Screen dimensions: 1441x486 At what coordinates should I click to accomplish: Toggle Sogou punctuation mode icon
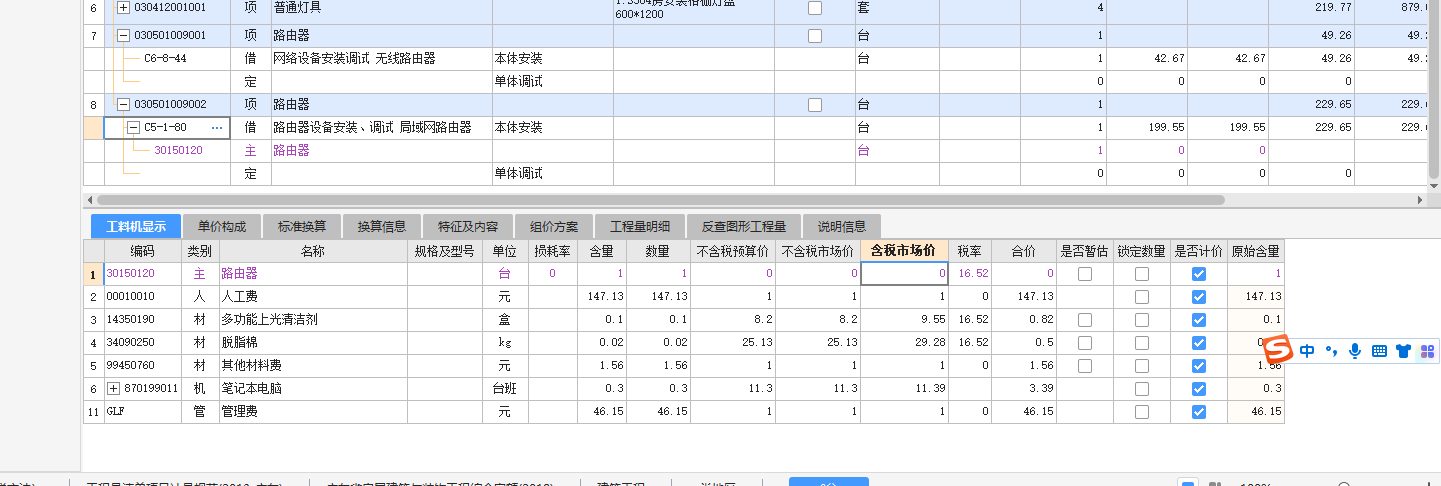tap(1331, 351)
